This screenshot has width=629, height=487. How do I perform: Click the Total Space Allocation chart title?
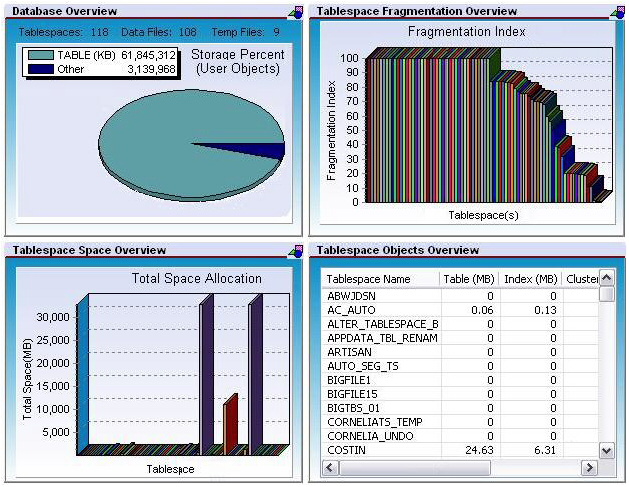197,278
